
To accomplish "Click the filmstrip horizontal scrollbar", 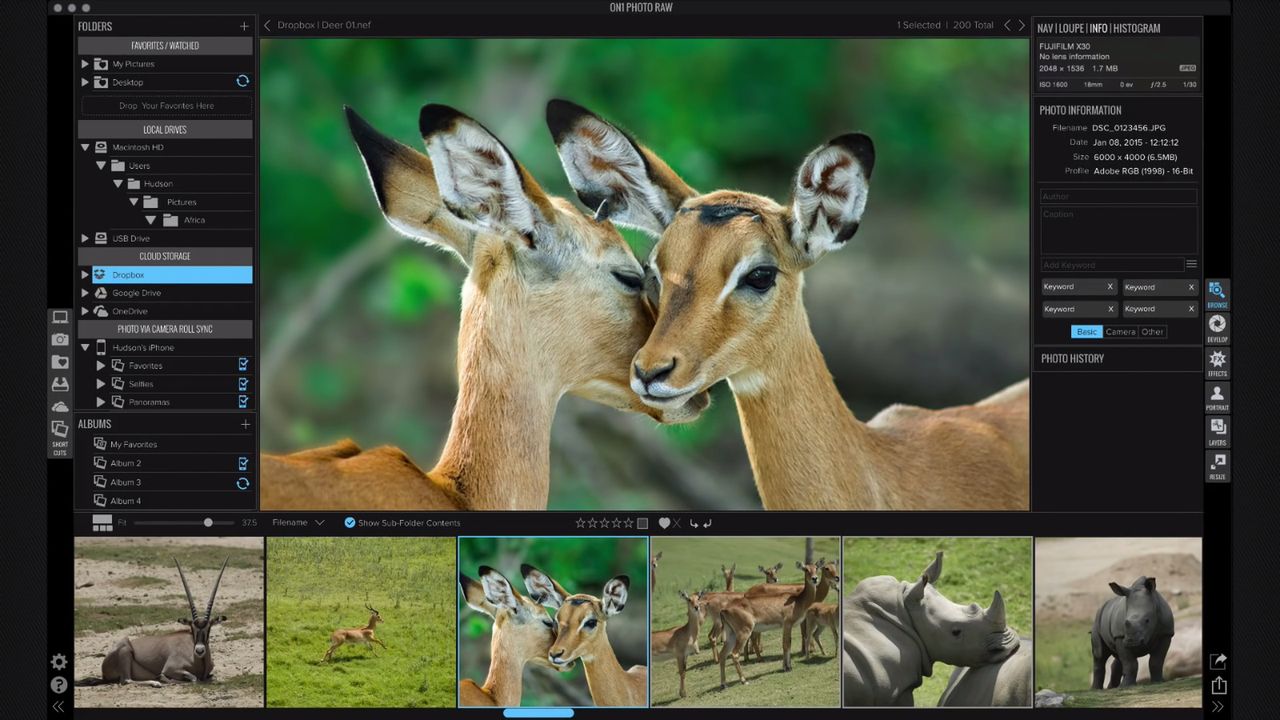I will tap(538, 713).
